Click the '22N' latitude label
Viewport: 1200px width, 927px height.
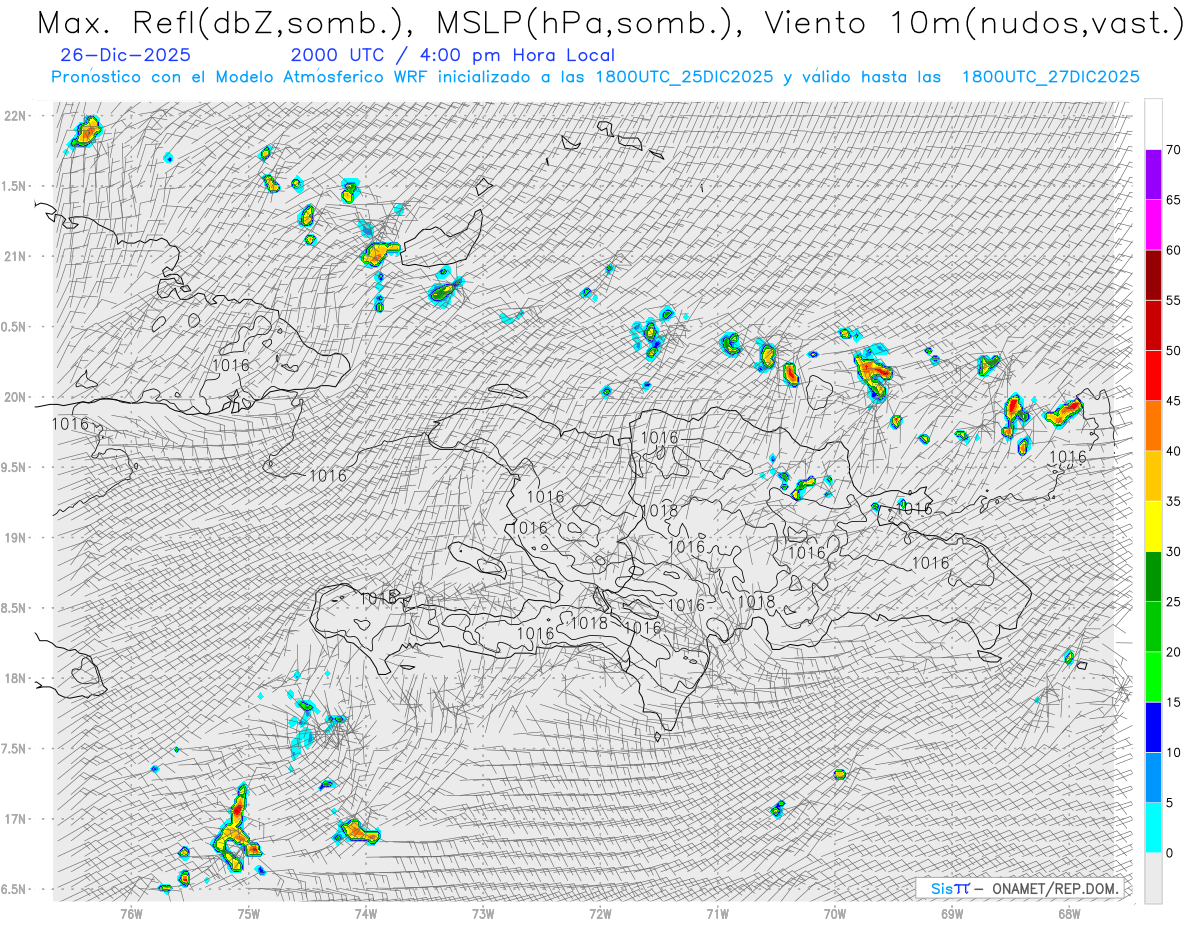point(14,115)
